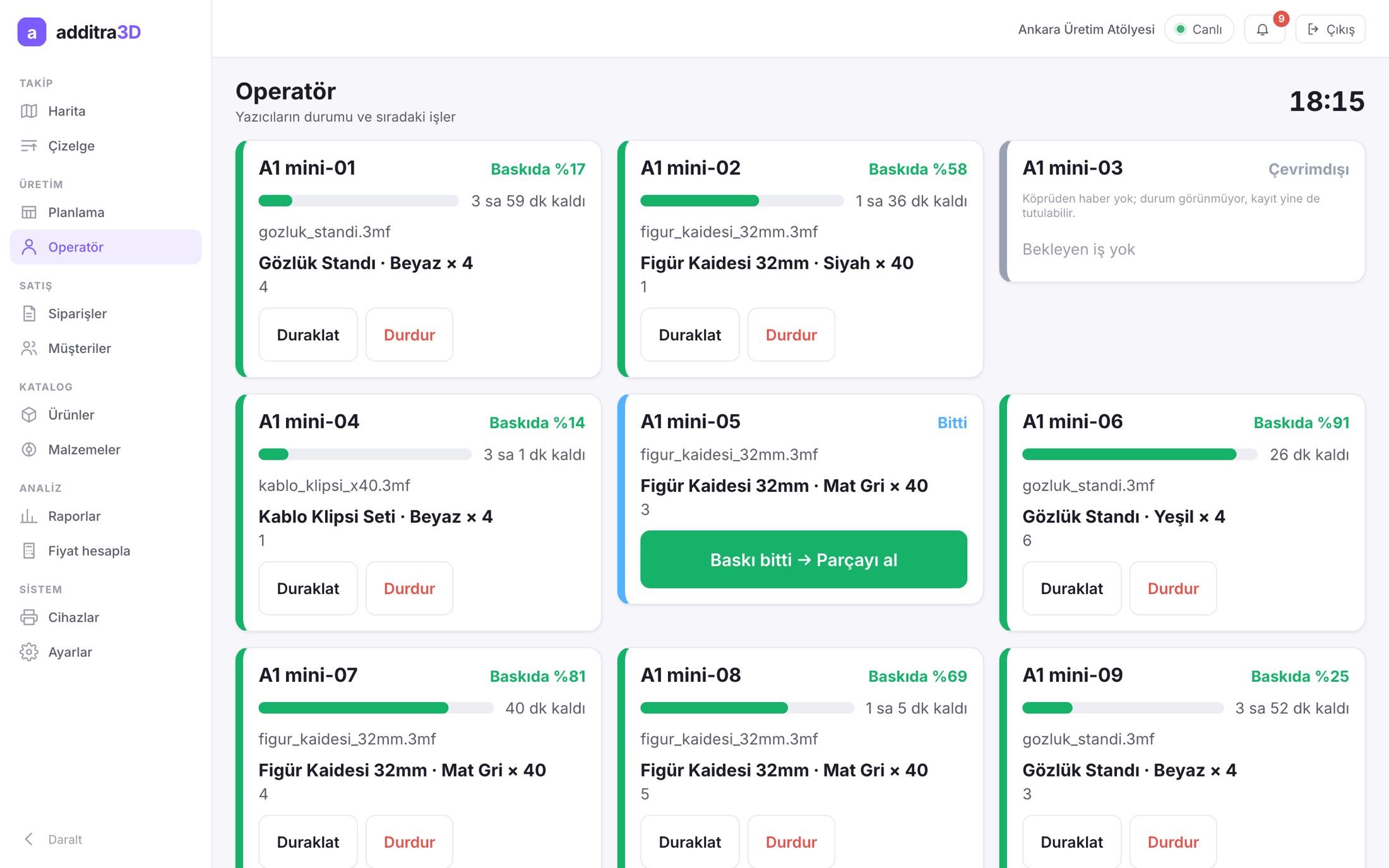Image resolution: width=1389 pixels, height=868 pixels.
Task: Stop A1 mini-02 with Durdur
Action: (791, 335)
